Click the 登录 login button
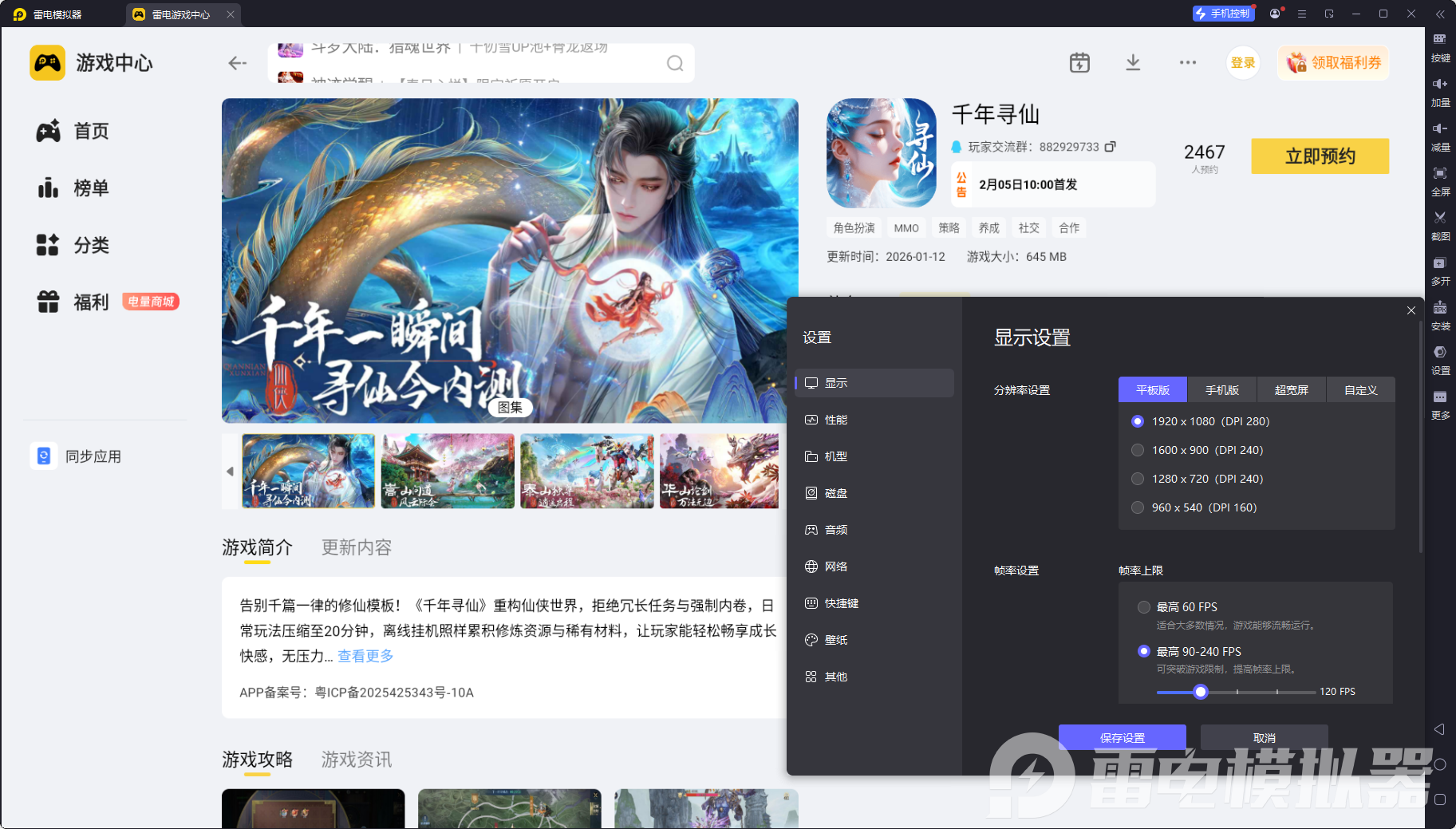 (1243, 63)
